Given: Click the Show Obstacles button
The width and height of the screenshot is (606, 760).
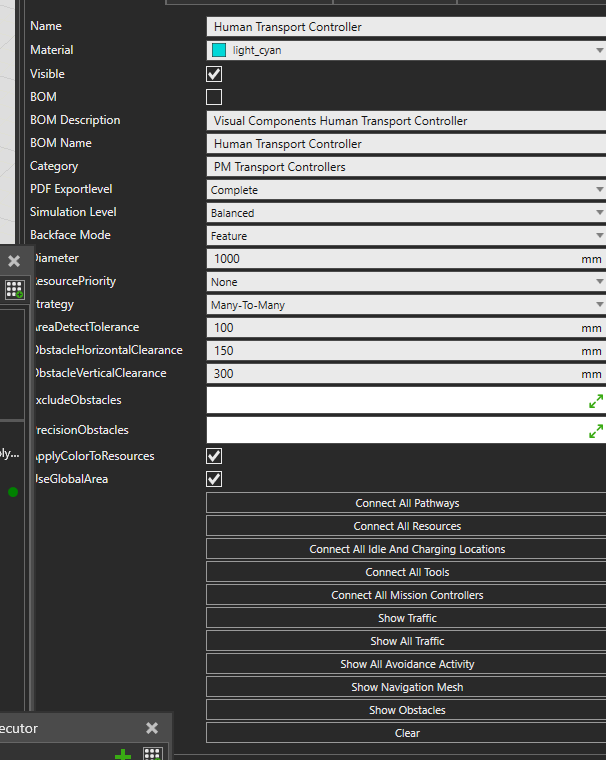Looking at the screenshot, I should pos(406,710).
